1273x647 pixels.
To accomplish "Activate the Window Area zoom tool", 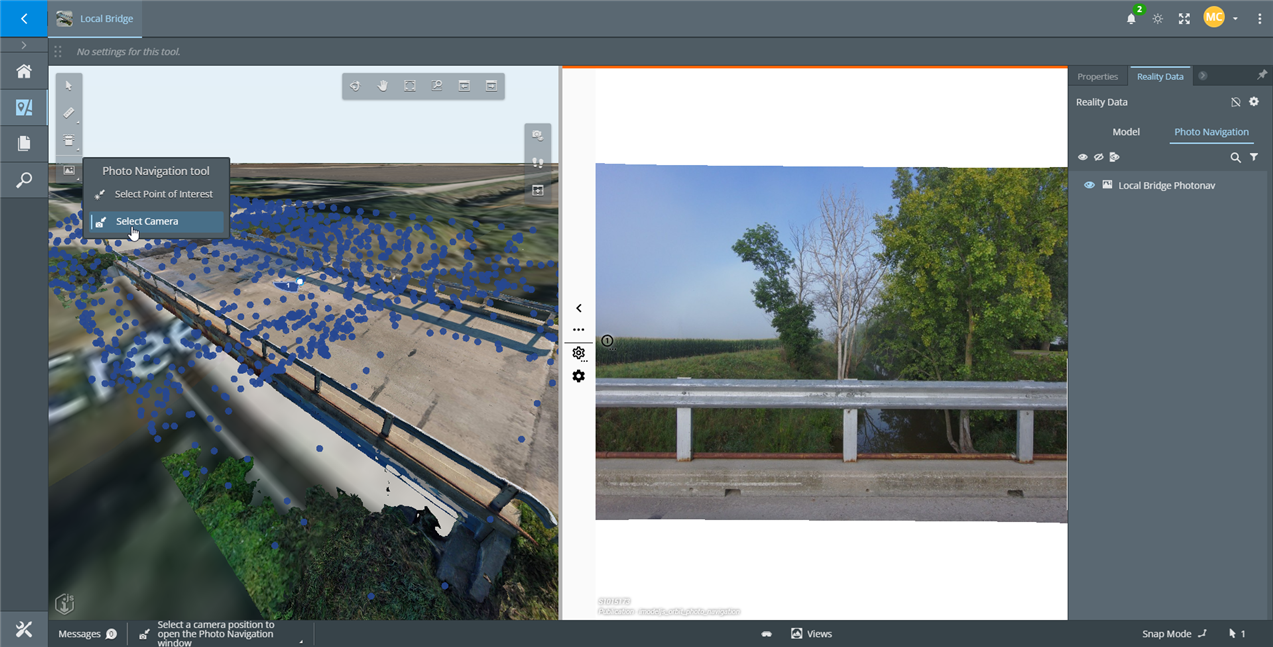I will [437, 86].
